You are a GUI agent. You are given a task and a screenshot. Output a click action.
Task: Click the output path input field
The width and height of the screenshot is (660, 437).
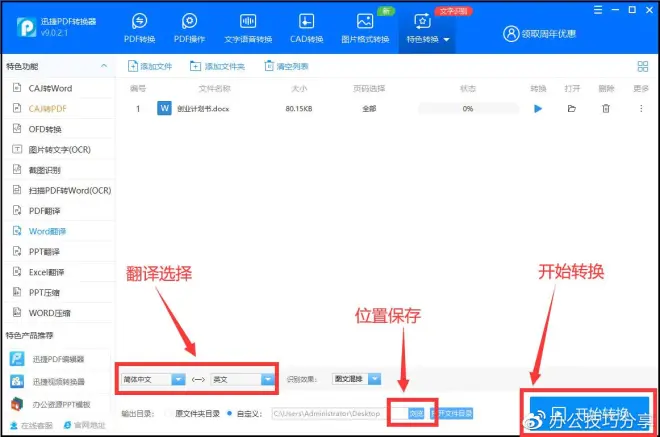click(x=339, y=413)
